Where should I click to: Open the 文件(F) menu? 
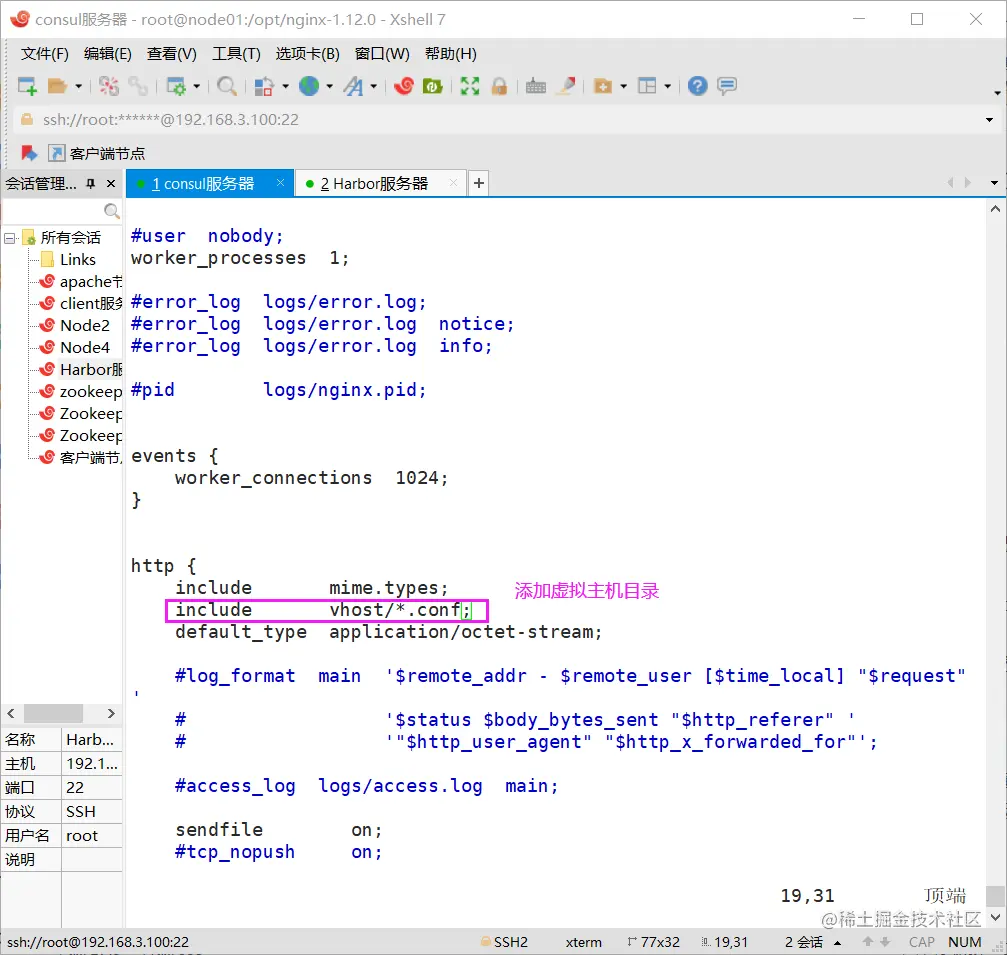(45, 54)
